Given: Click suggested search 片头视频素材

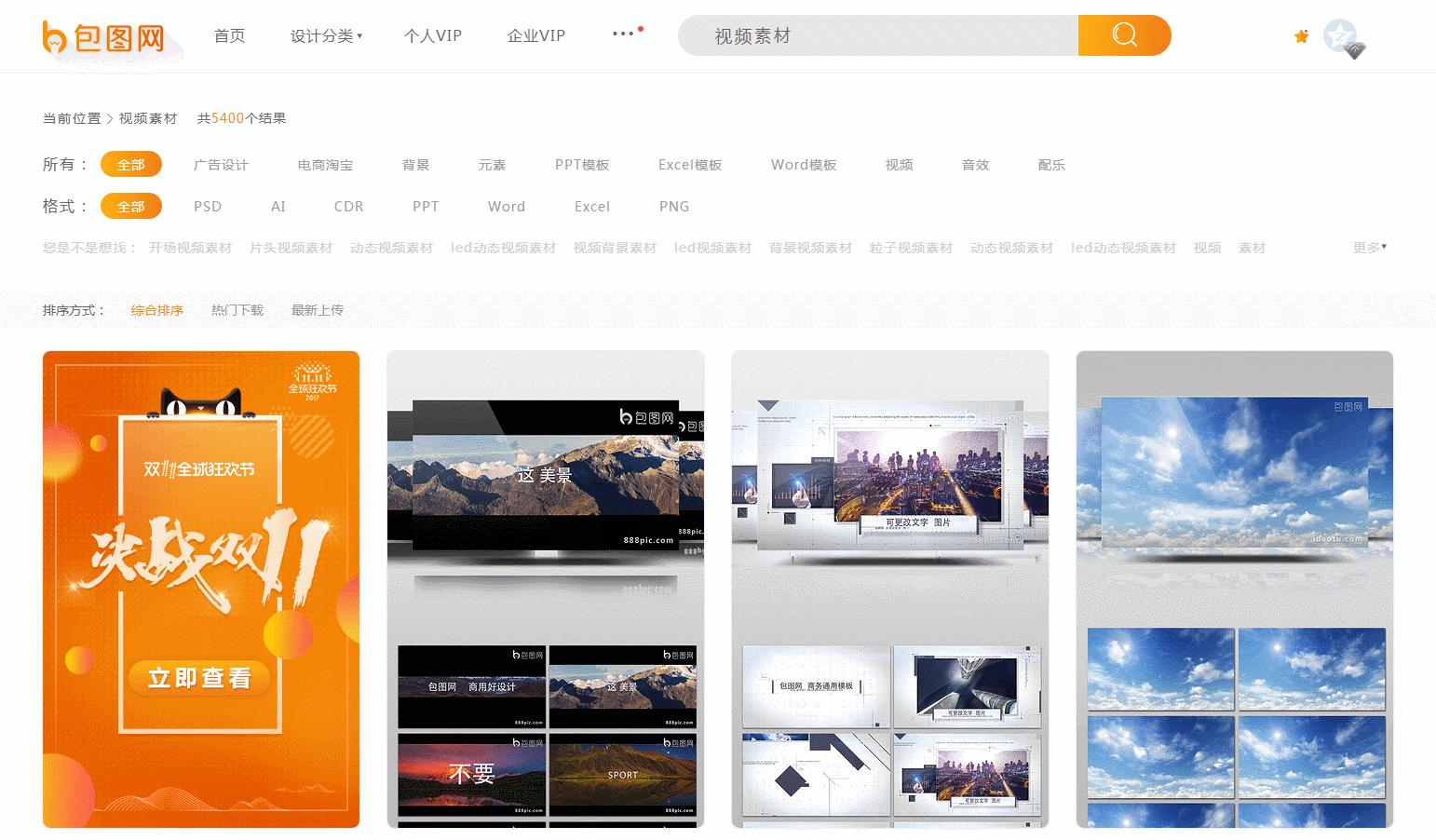Looking at the screenshot, I should click(x=291, y=248).
